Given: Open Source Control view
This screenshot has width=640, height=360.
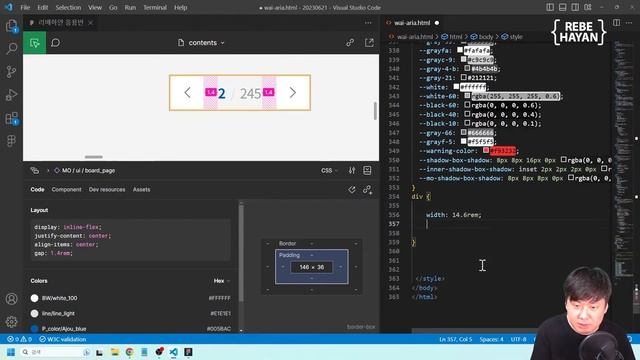Looking at the screenshot, I should coord(11,72).
